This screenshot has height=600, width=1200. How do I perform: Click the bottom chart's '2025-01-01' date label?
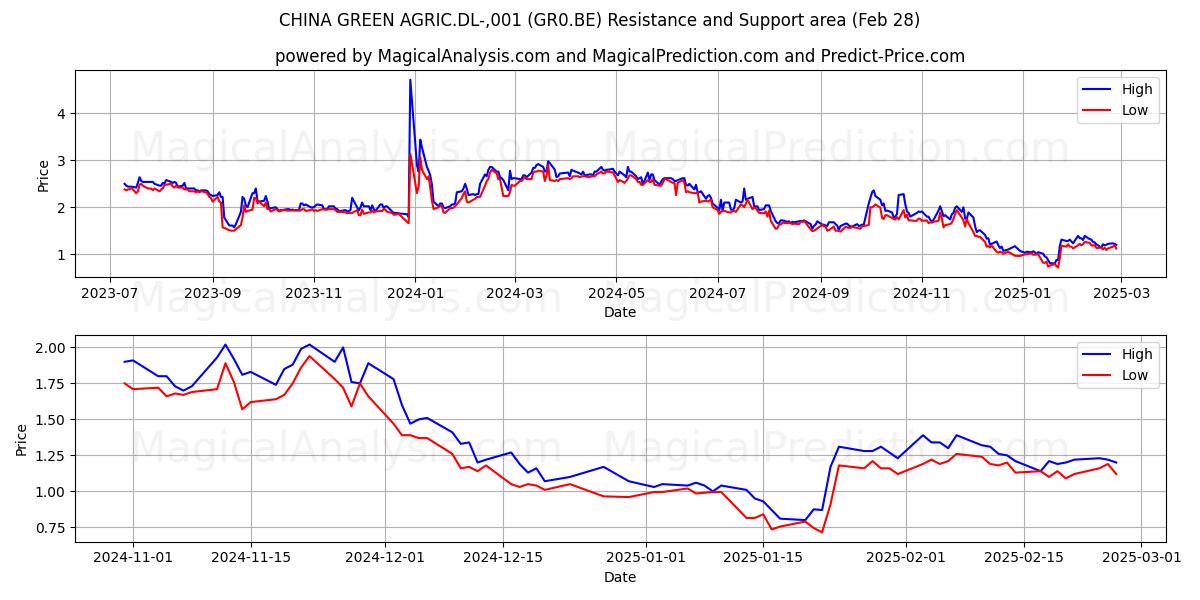click(x=647, y=558)
